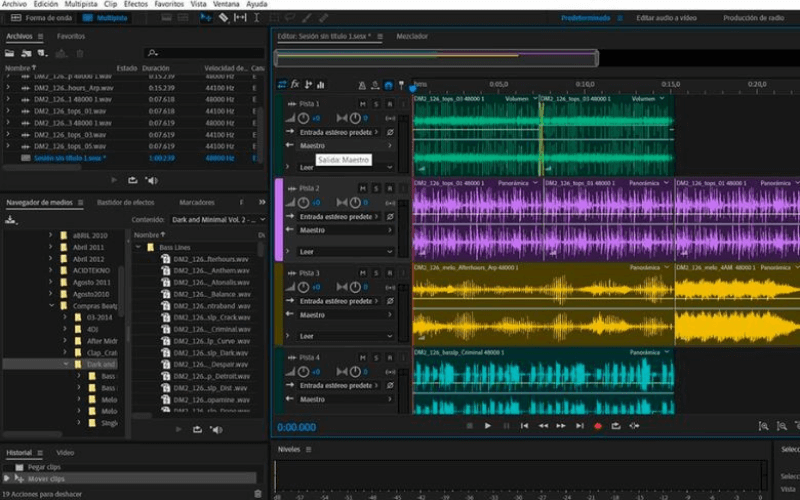This screenshot has height=500, width=800.
Task: Arm Pista 3 for recording with R
Action: click(389, 273)
